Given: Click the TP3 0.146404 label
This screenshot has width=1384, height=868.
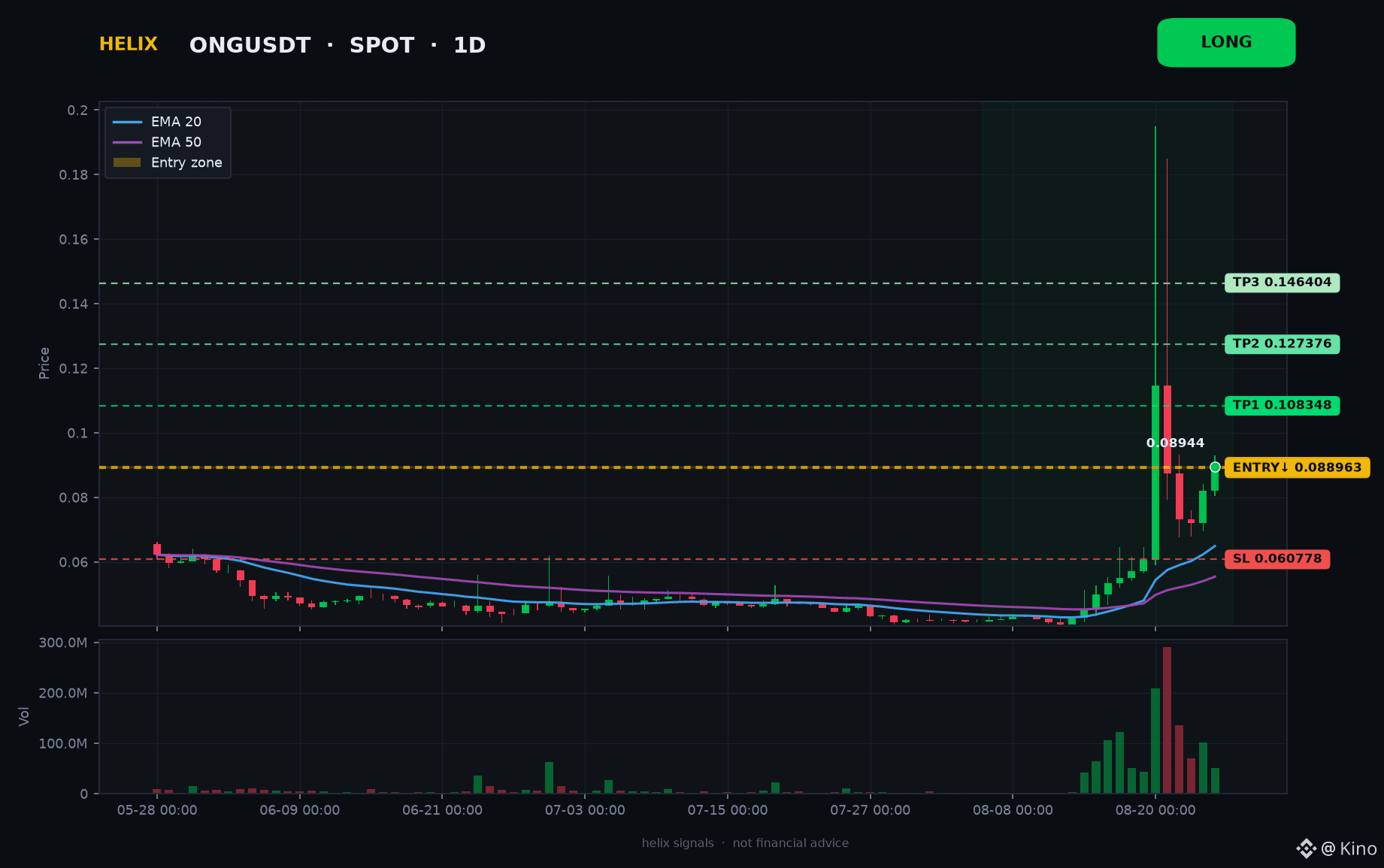Looking at the screenshot, I should click(x=1282, y=283).
